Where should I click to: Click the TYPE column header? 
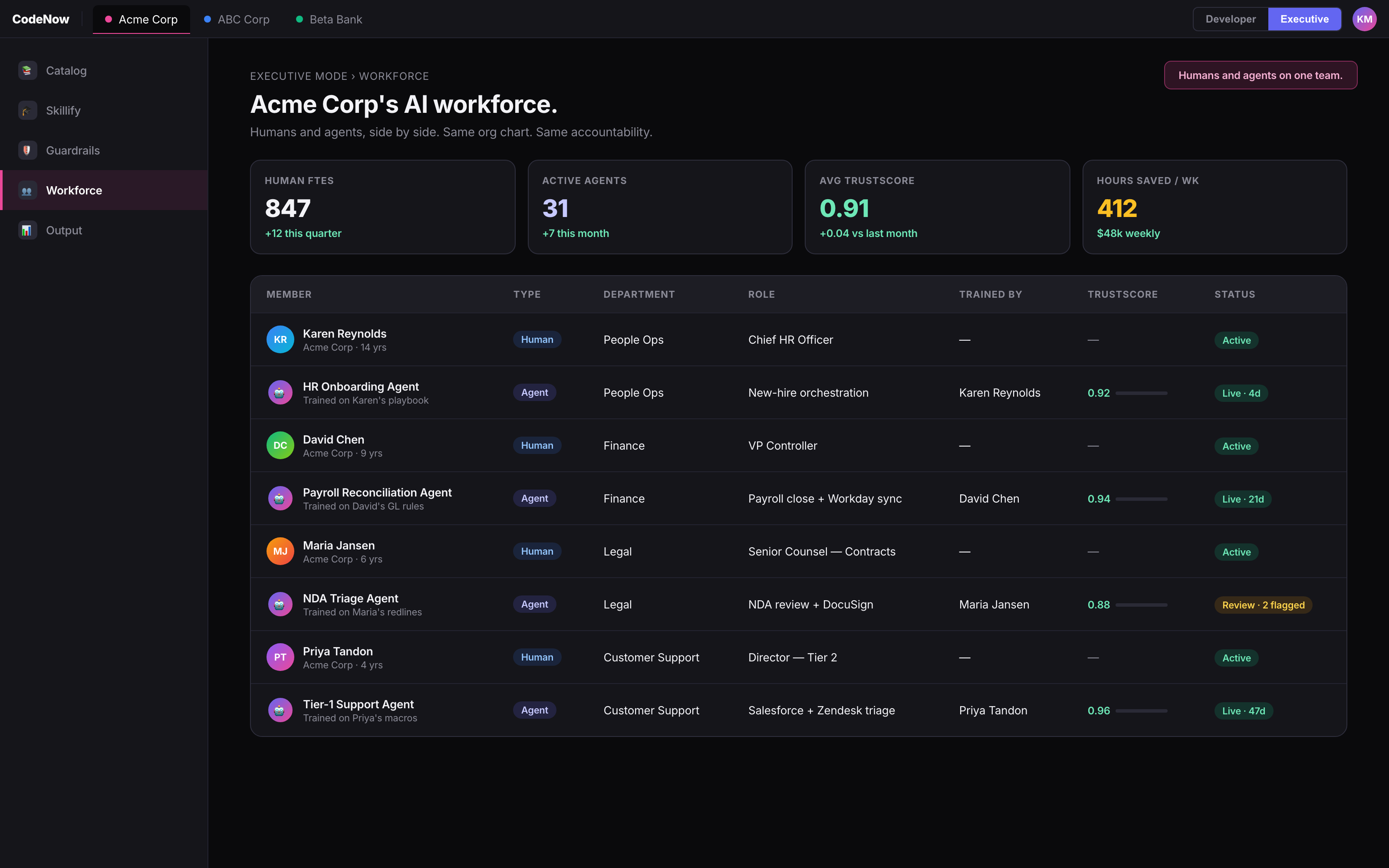[527, 295]
